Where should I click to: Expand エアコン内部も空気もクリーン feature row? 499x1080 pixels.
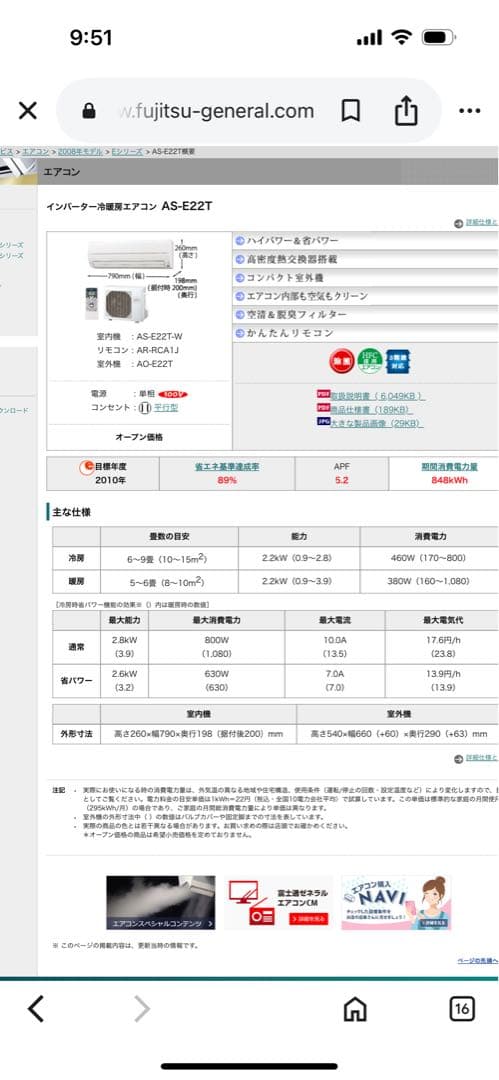[365, 296]
